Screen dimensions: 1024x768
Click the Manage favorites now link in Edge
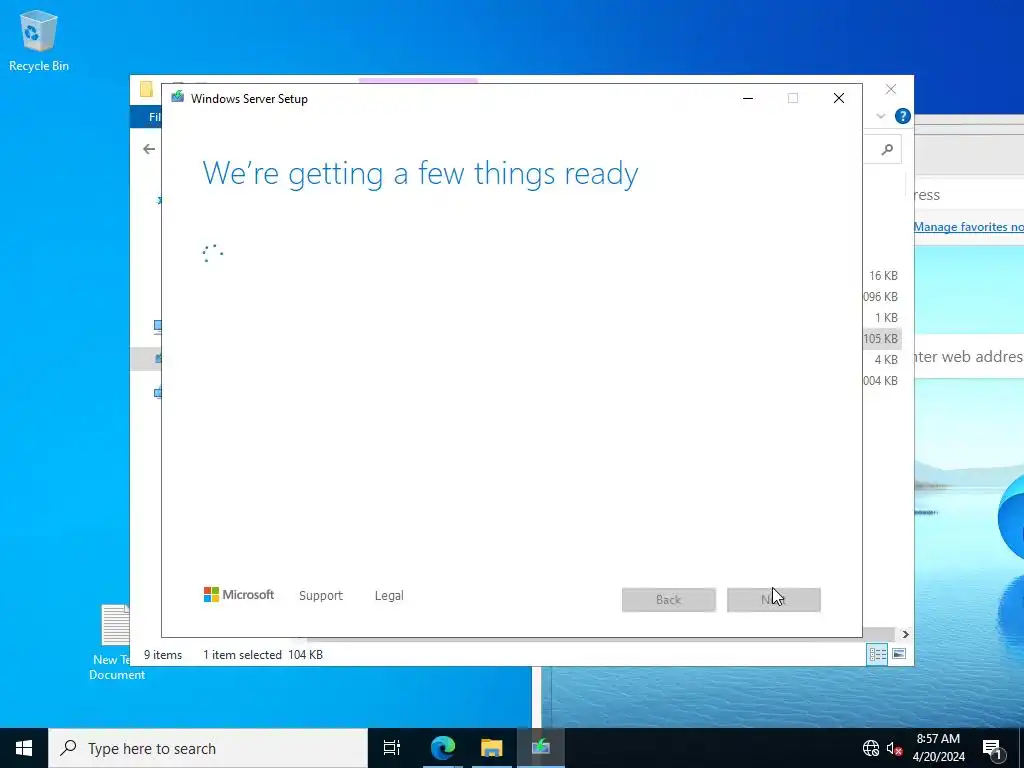[x=968, y=227]
